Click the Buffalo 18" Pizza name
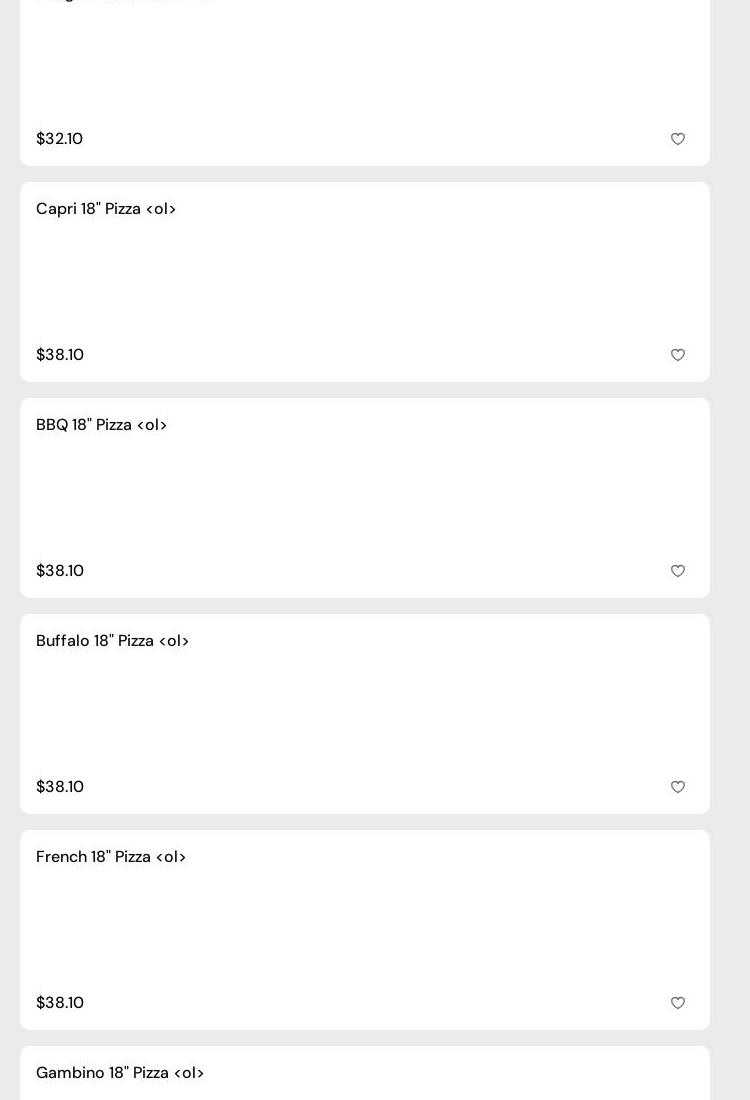This screenshot has height=1100, width=750. [112, 641]
